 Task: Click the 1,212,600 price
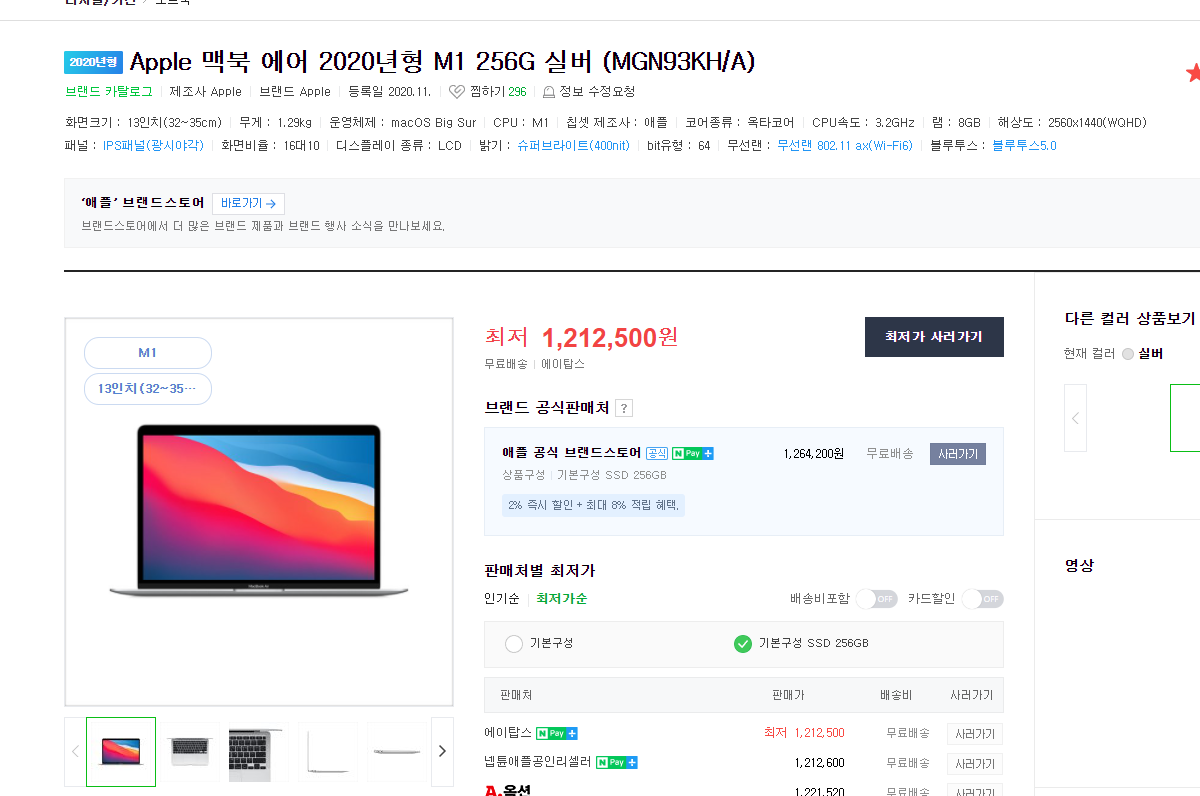[x=819, y=763]
